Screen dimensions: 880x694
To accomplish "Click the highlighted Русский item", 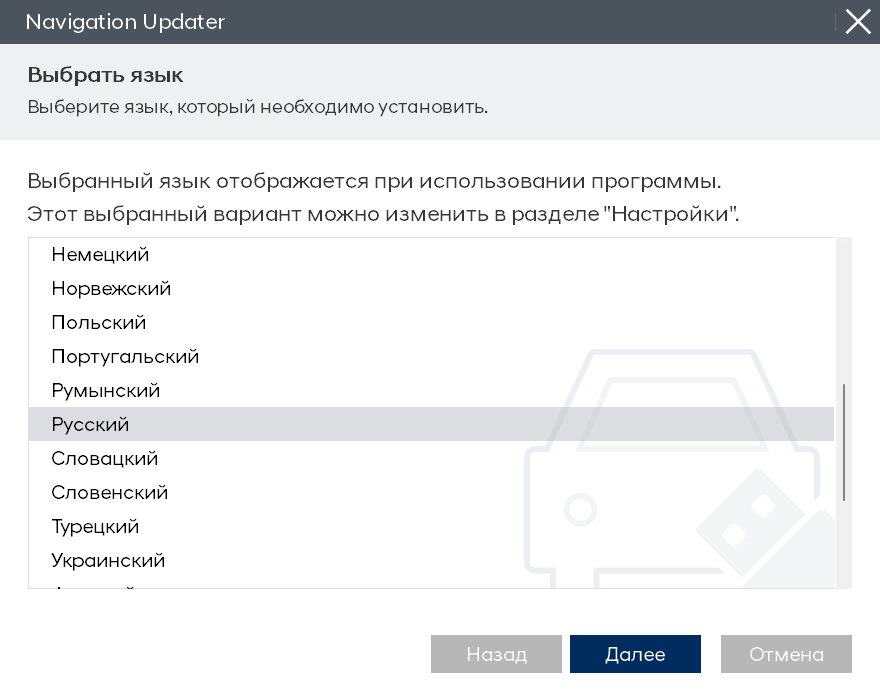I will (91, 425).
